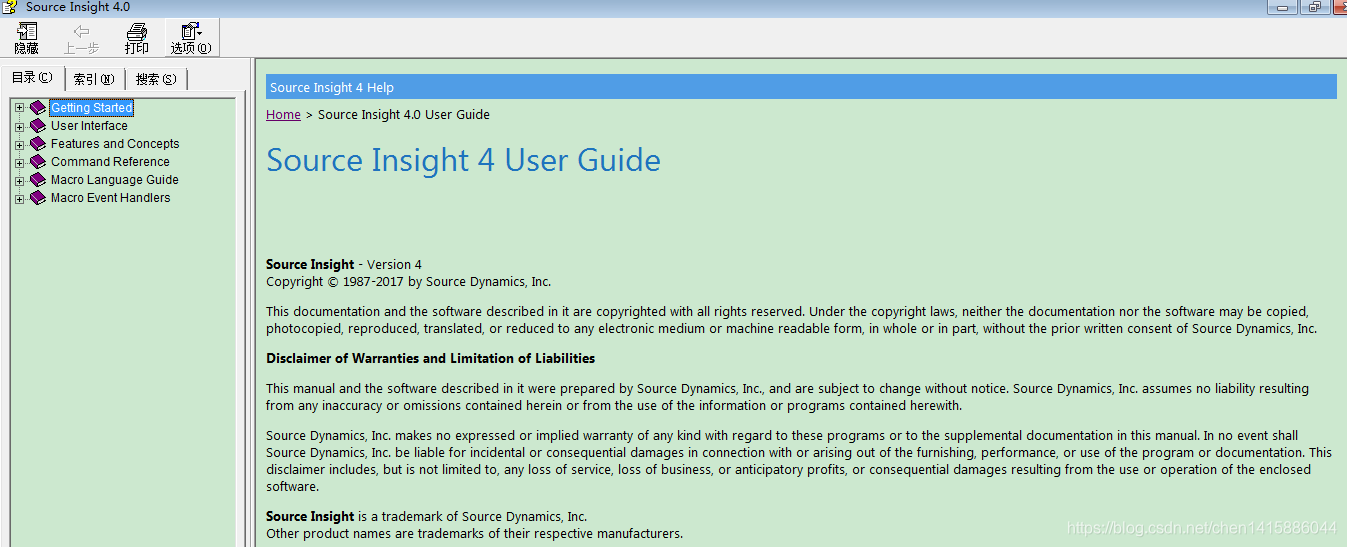The image size is (1347, 547).
Task: Expand the Features and Concepts node
Action: [19, 144]
